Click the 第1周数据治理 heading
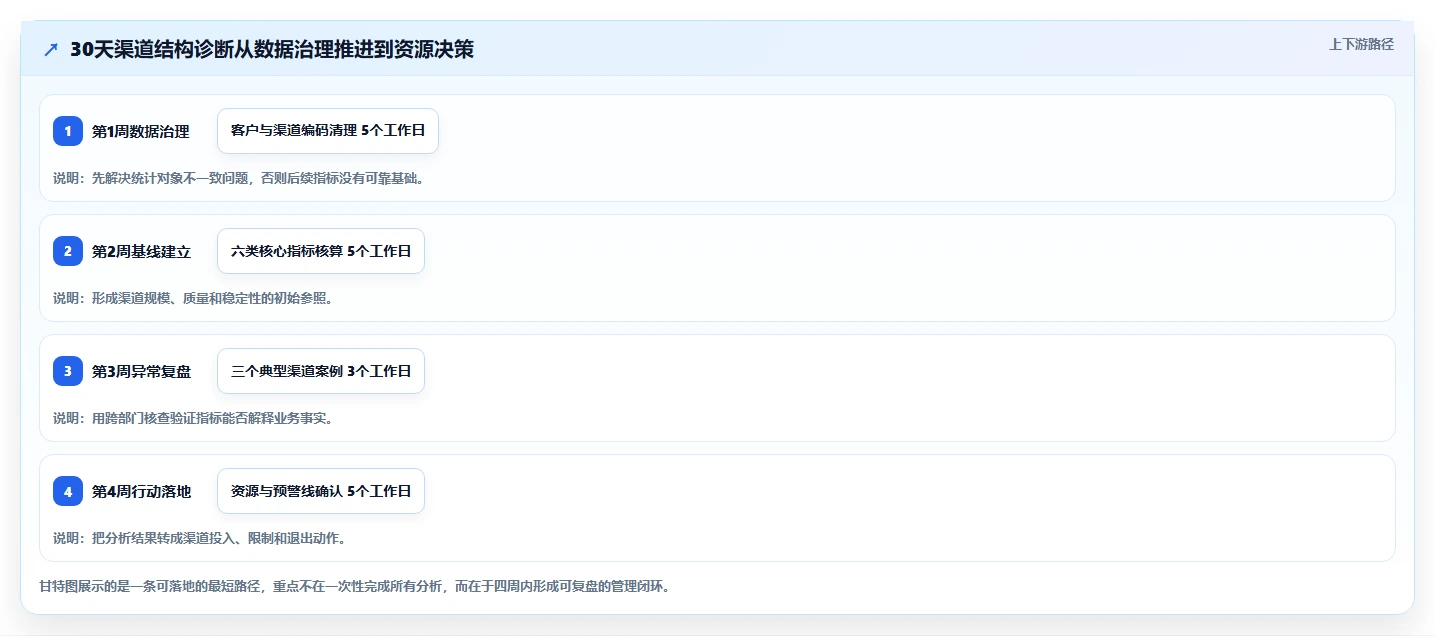 [x=141, y=131]
